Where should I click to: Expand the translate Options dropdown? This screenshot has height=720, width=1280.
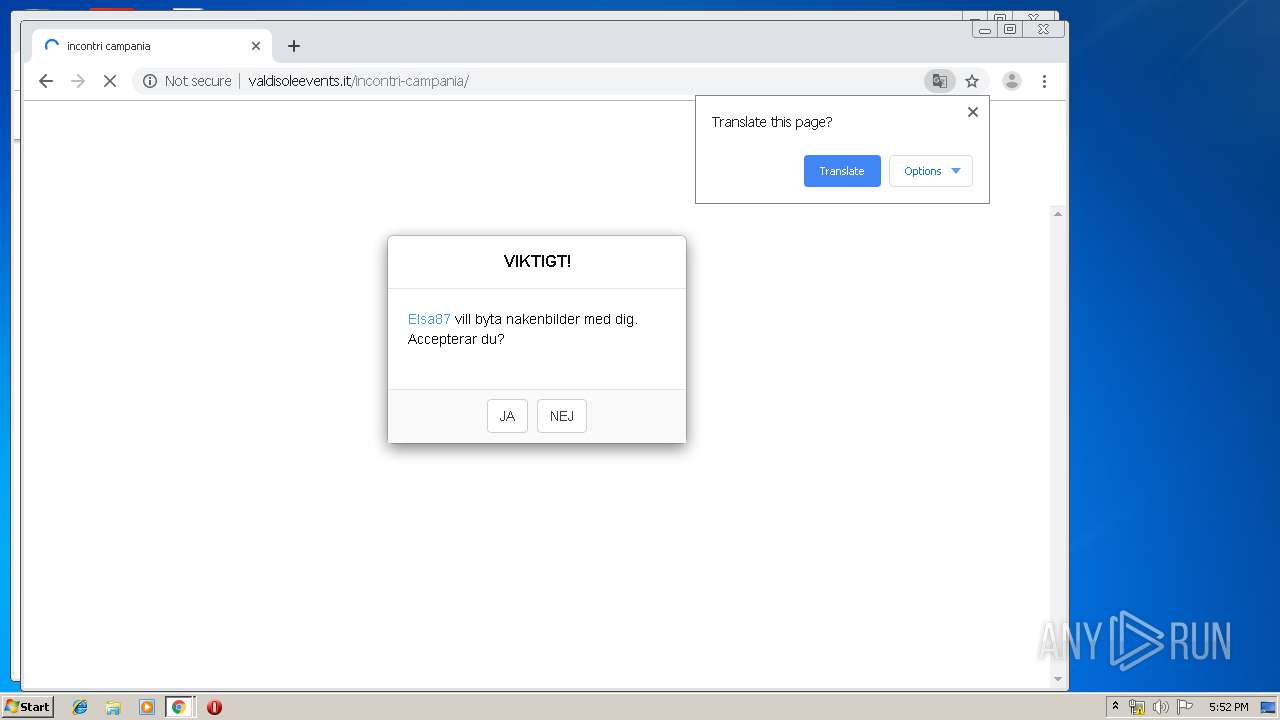931,171
